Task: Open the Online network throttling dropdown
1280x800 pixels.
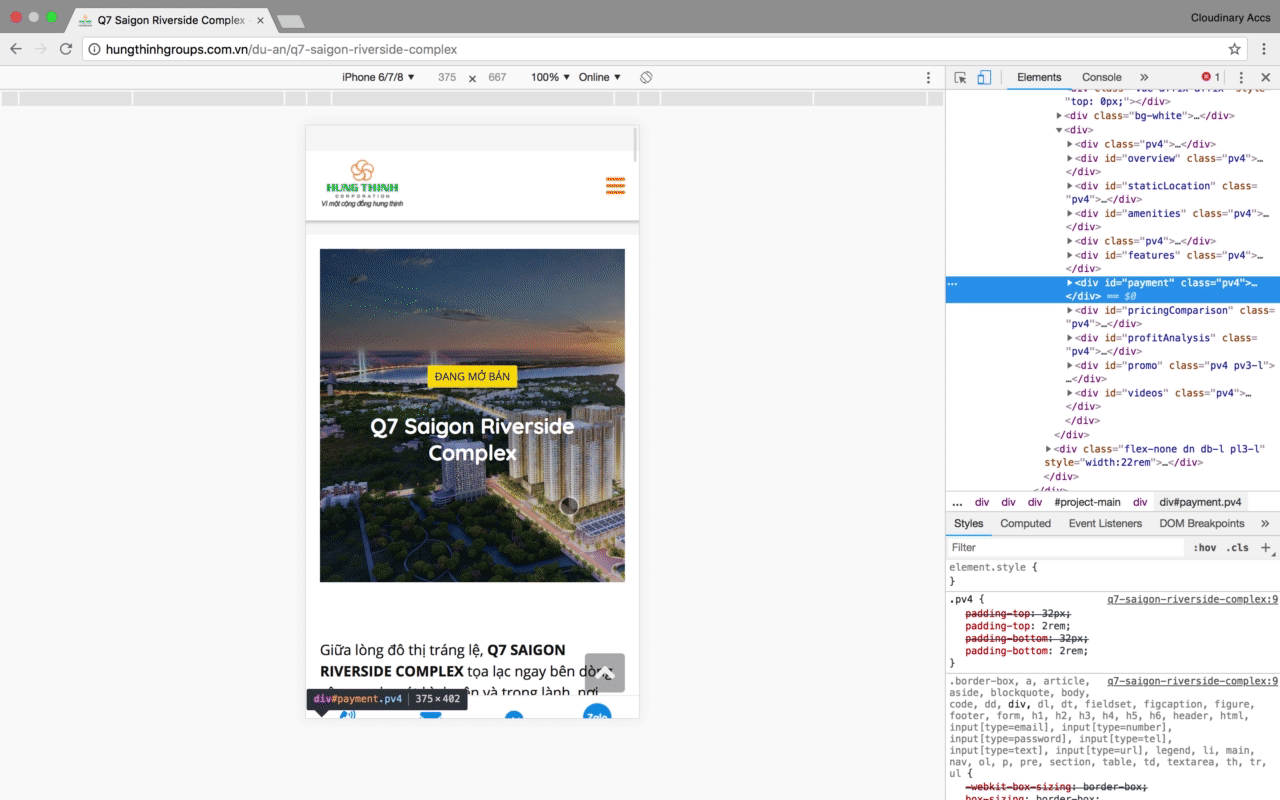Action: pos(600,77)
